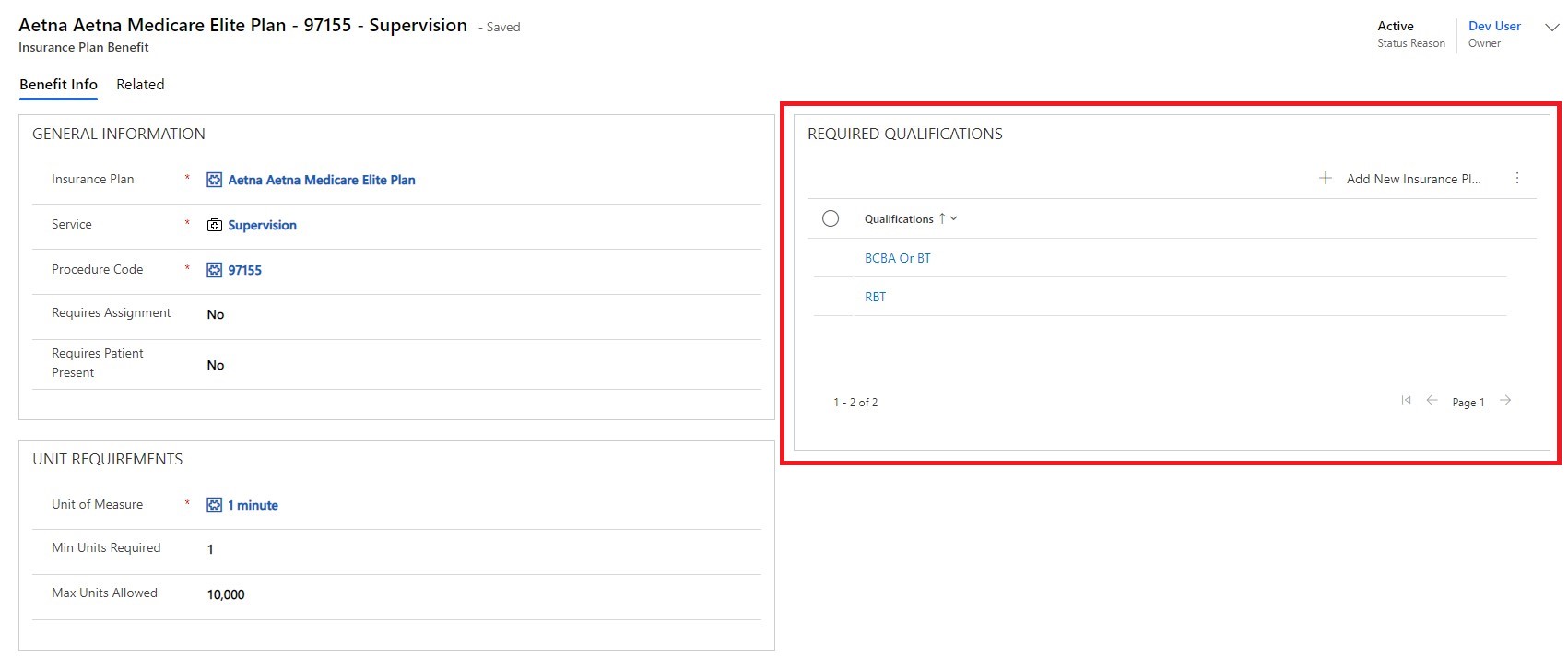Viewport: 1568px width, 658px height.
Task: Click the Supervision service record icon
Action: coord(214,225)
